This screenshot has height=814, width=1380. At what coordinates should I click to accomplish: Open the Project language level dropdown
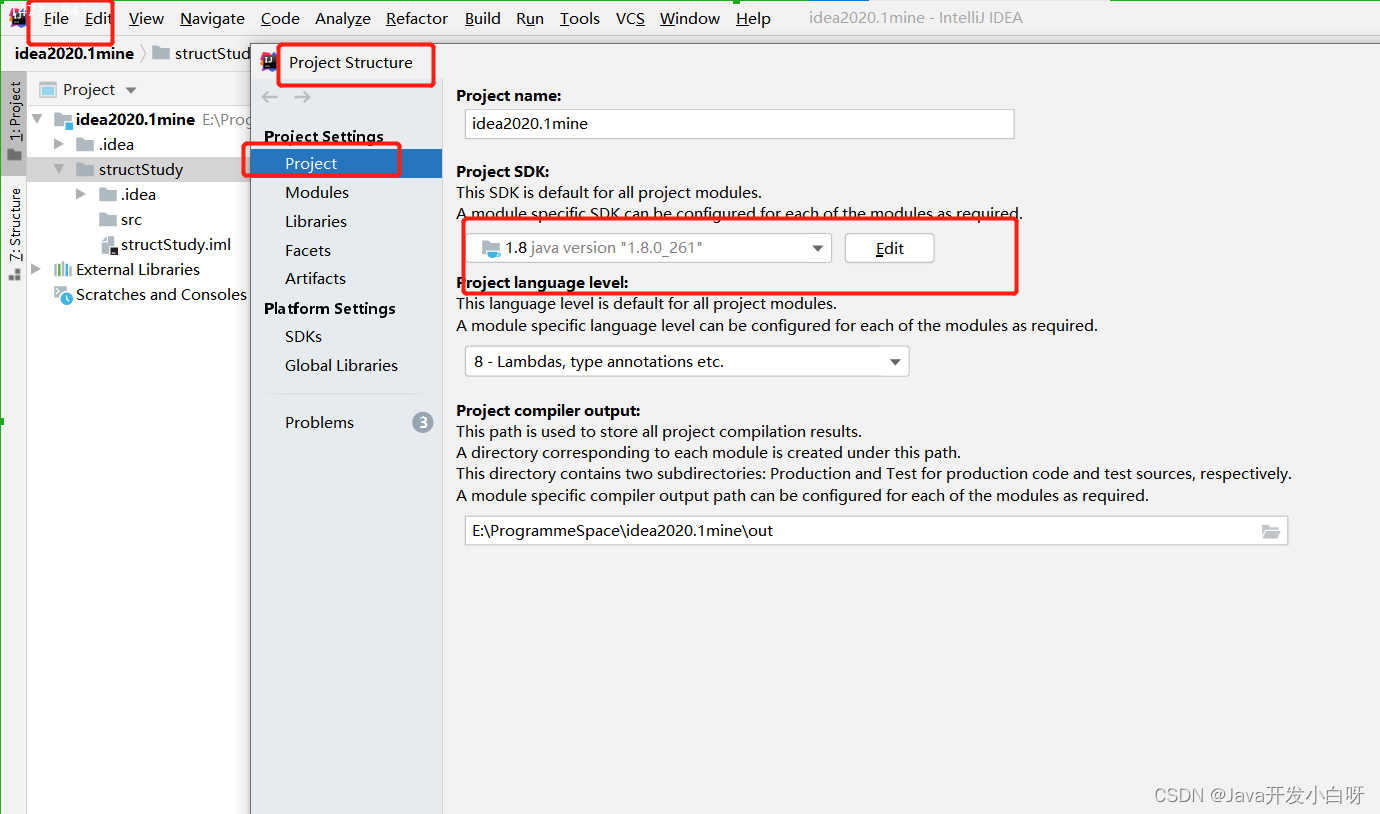point(687,362)
